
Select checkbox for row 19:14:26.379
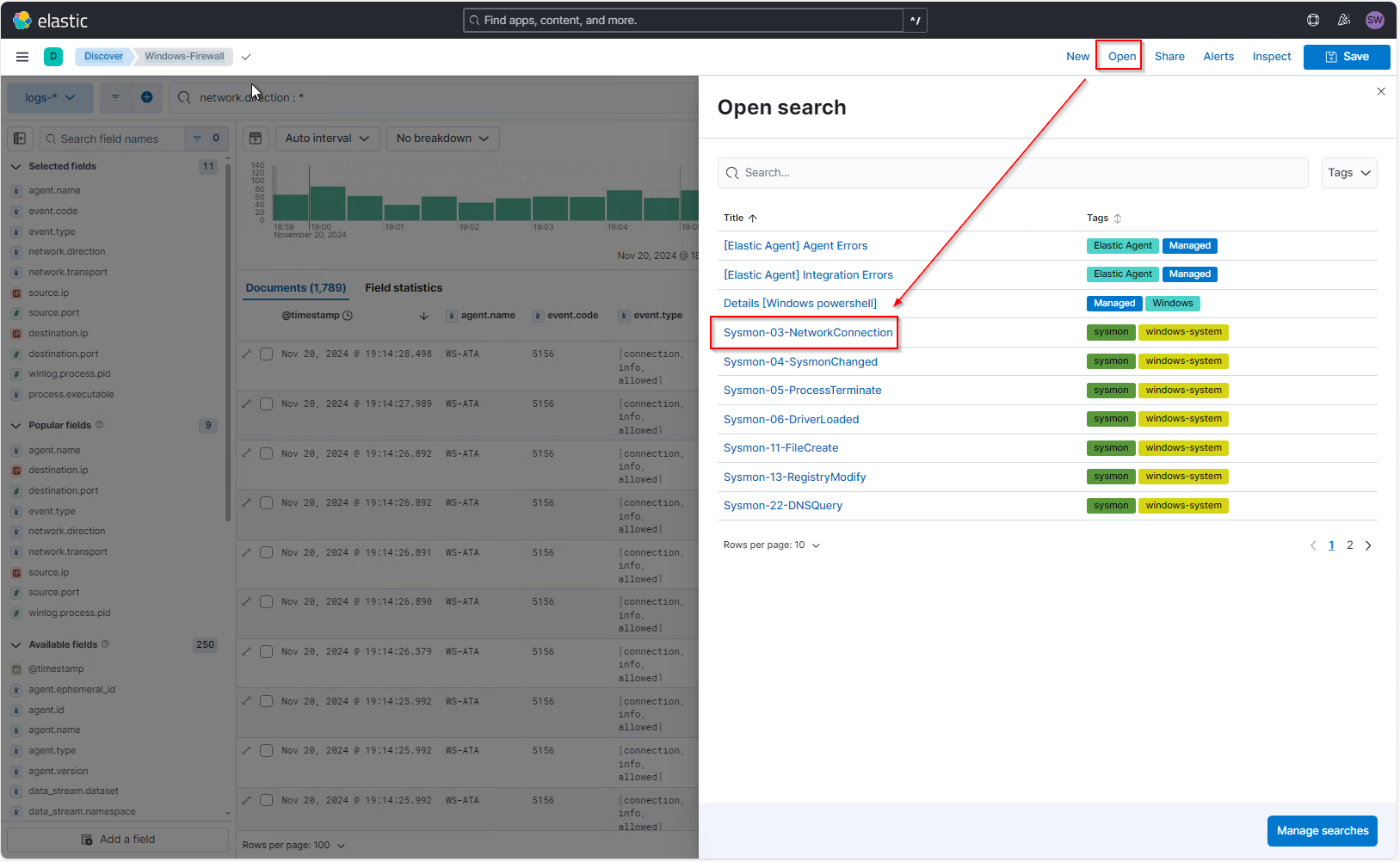coord(267,651)
